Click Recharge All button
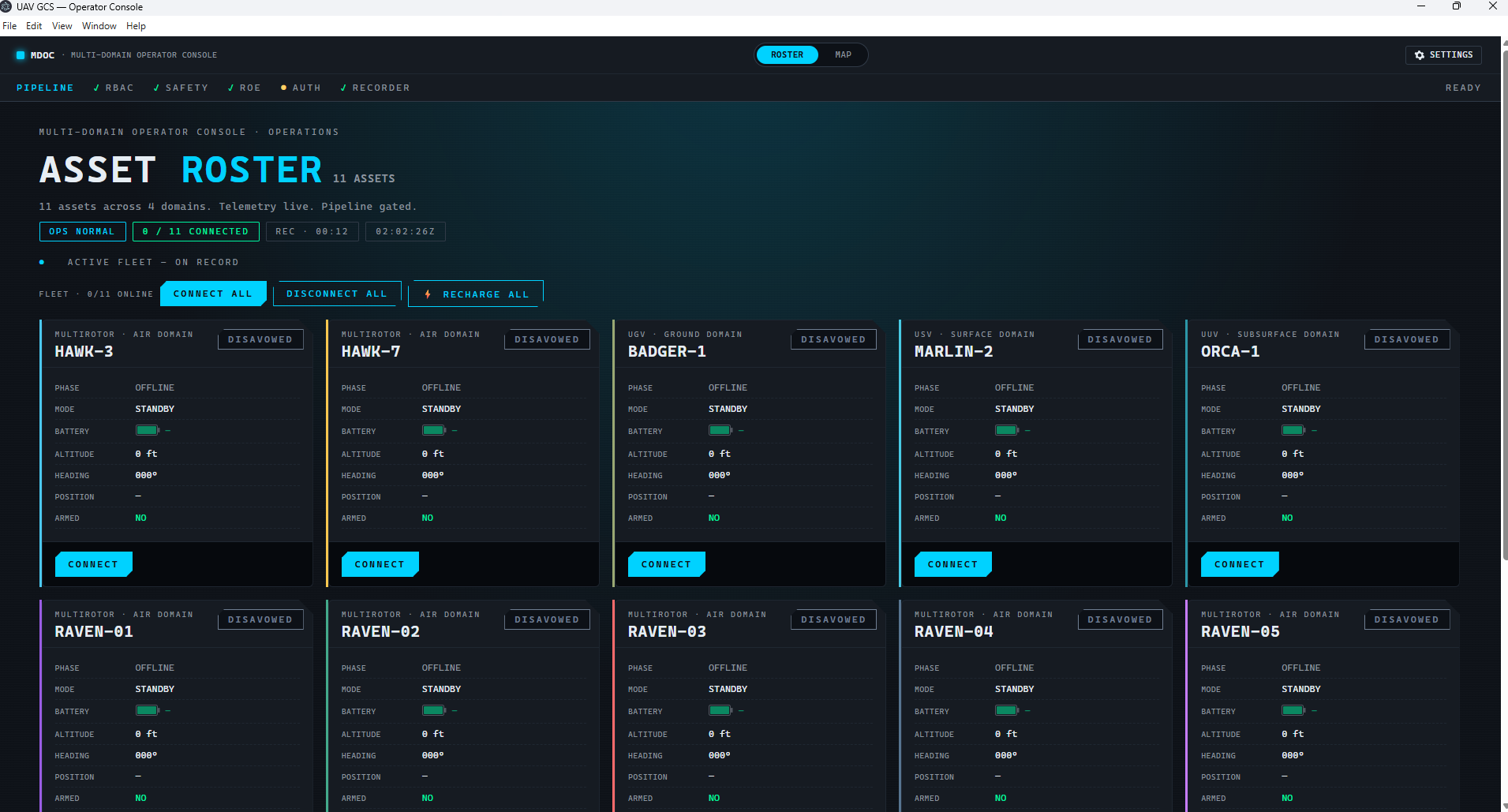The width and height of the screenshot is (1508, 812). point(476,294)
